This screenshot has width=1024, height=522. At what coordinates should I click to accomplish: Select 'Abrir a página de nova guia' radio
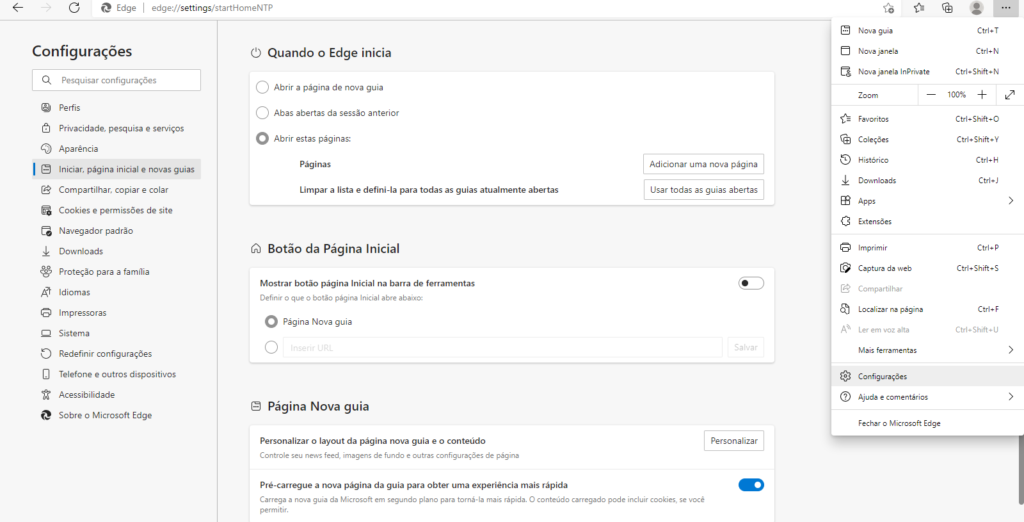pyautogui.click(x=263, y=87)
